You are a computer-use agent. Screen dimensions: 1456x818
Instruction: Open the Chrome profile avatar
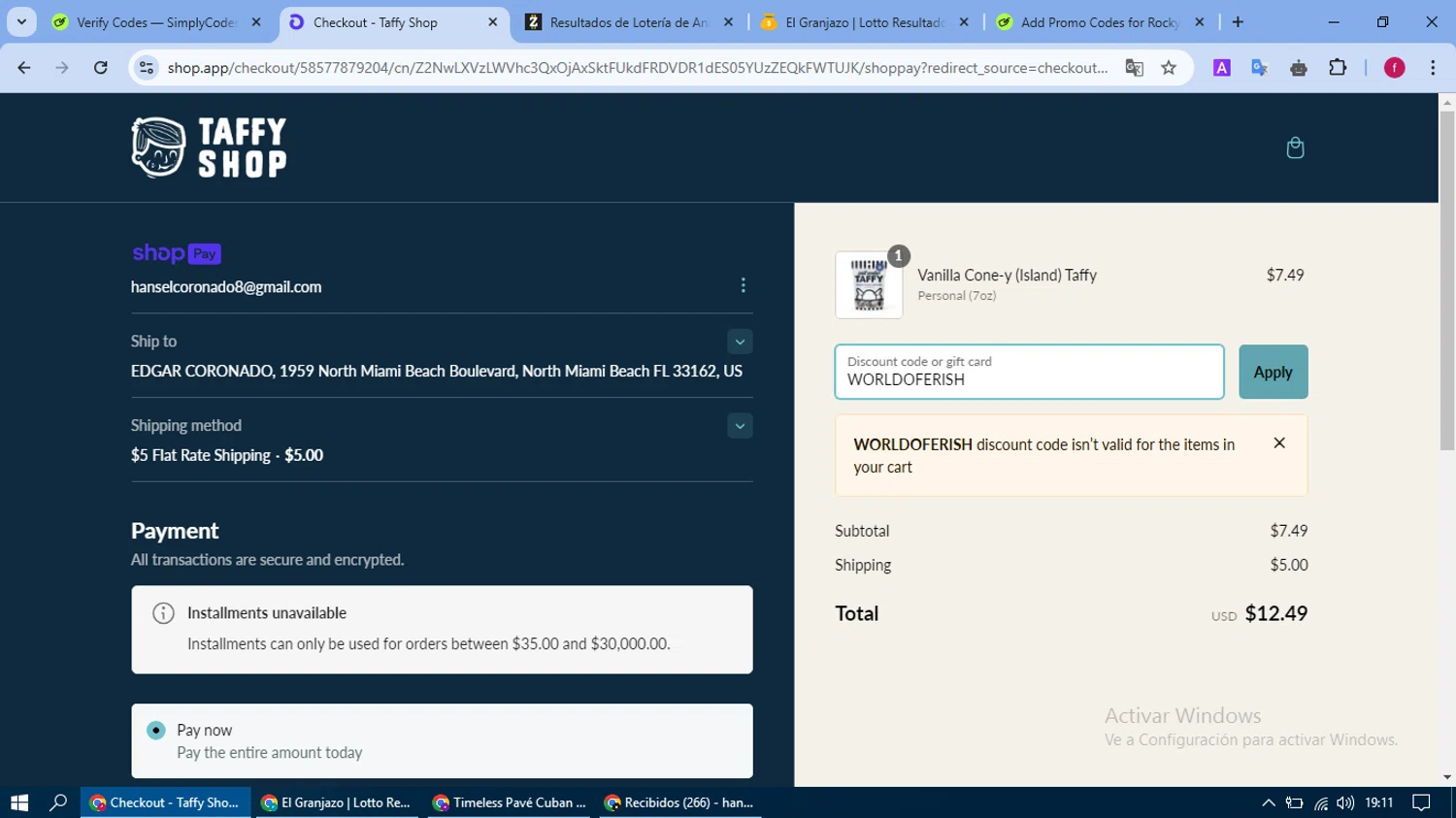coord(1395,68)
